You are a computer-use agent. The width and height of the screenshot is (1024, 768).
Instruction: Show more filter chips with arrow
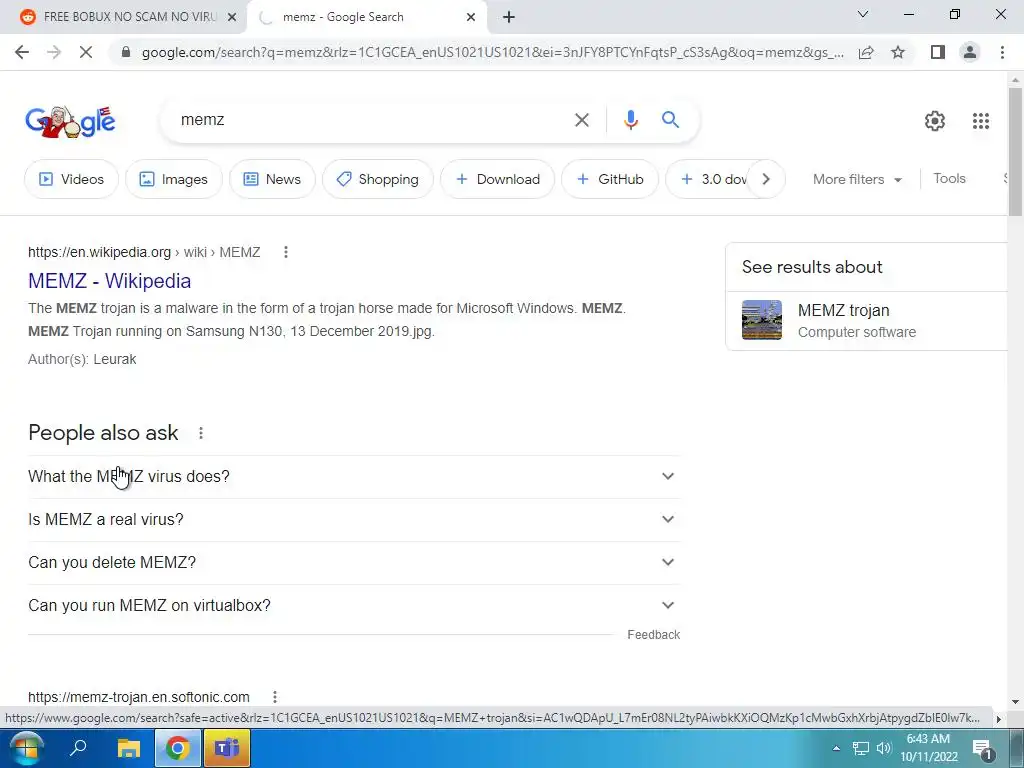point(766,179)
